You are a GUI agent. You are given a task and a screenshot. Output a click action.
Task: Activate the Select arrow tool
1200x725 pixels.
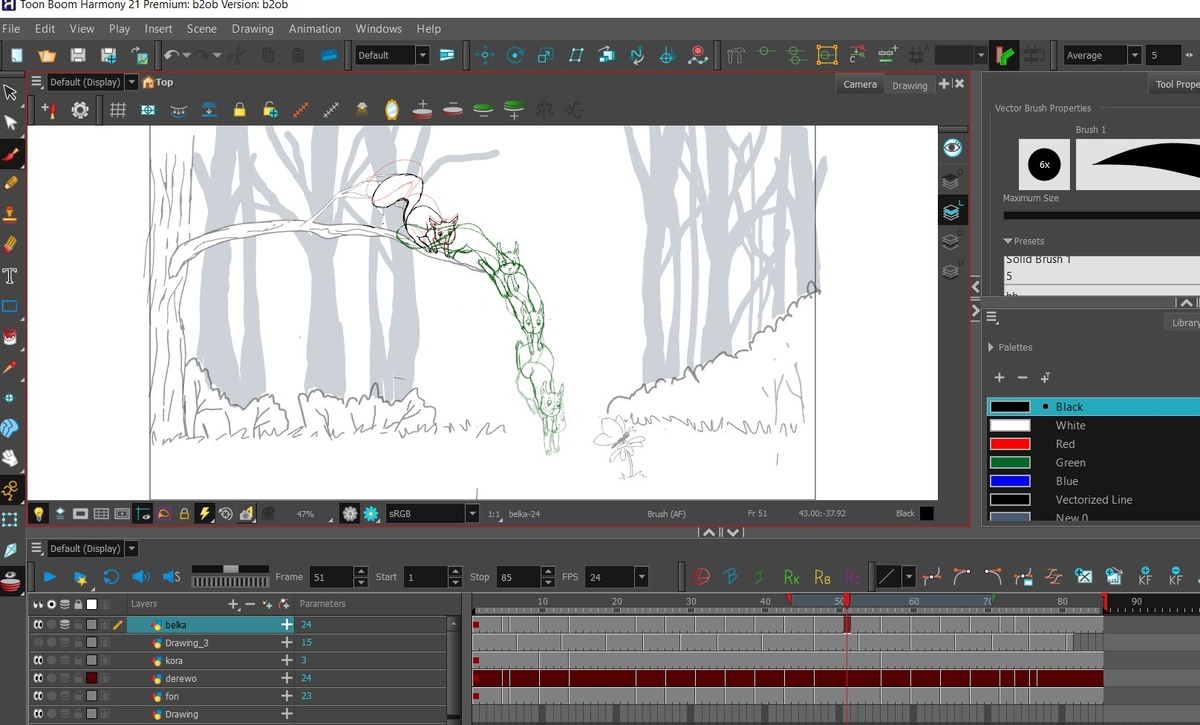coord(11,92)
